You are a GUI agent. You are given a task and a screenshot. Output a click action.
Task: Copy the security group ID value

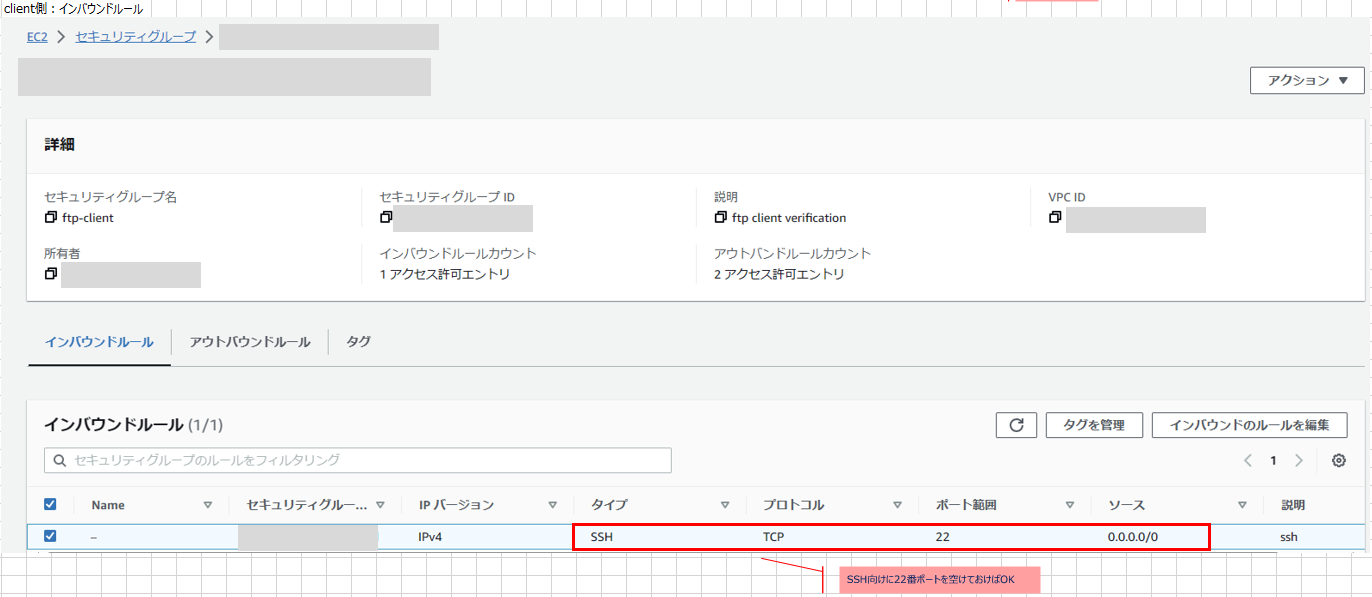click(386, 218)
